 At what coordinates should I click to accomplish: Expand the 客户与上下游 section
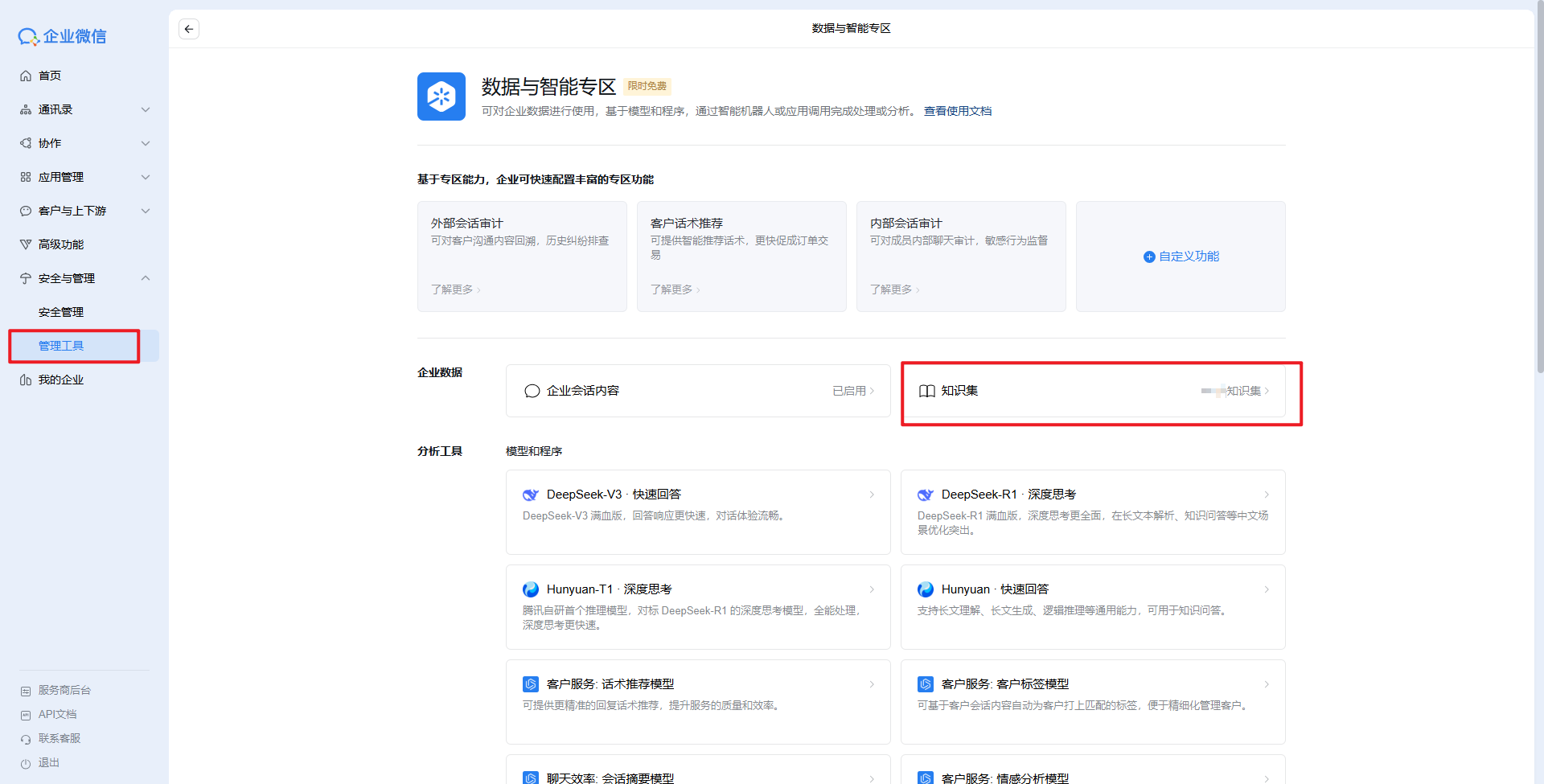146,211
